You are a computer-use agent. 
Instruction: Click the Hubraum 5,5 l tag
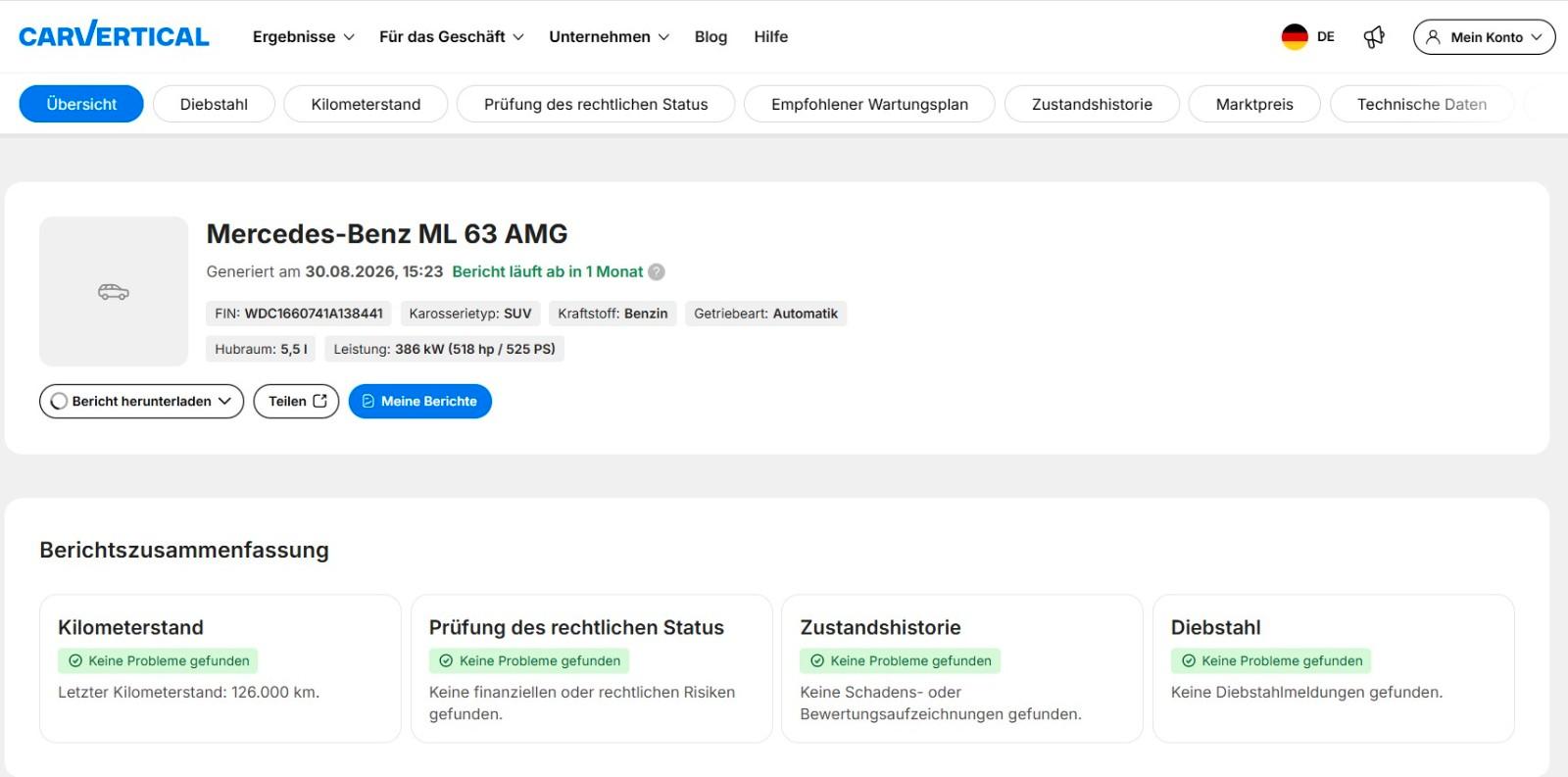[x=261, y=349]
